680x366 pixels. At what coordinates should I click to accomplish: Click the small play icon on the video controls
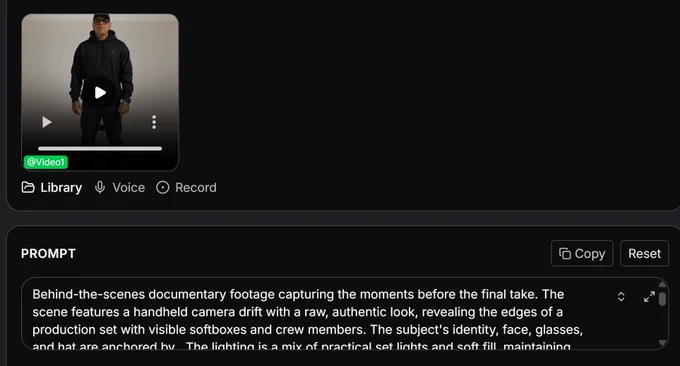click(46, 122)
